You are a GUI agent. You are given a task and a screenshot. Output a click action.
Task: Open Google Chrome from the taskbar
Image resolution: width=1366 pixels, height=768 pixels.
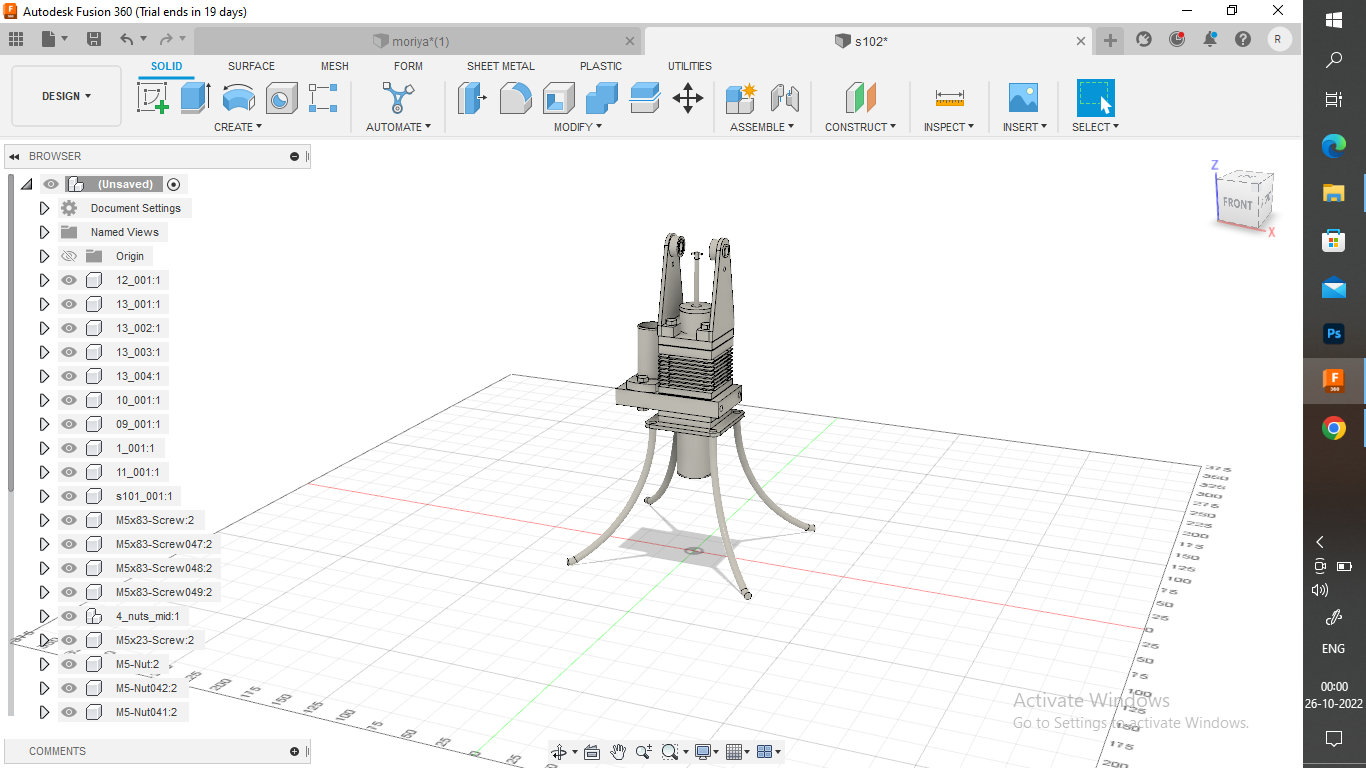1333,428
